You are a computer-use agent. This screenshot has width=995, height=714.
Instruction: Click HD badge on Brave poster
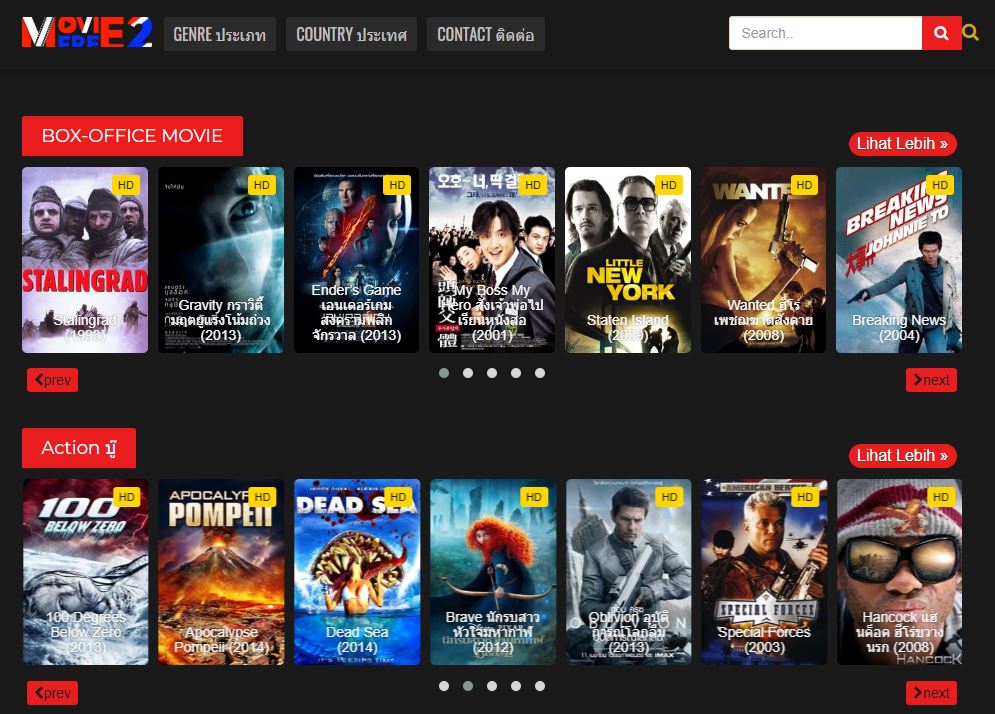click(534, 497)
